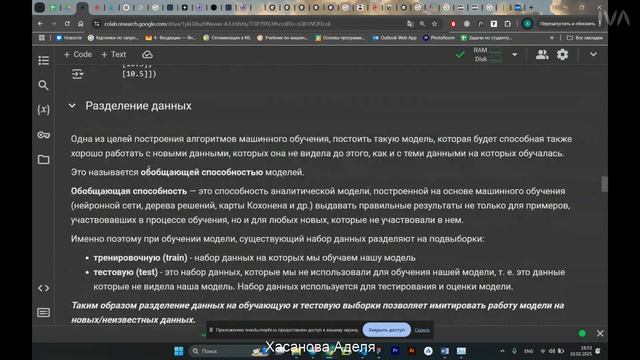Open the browser Extensions puzzle icon
This screenshot has height=360, width=640.
pyautogui.click(x=507, y=24)
